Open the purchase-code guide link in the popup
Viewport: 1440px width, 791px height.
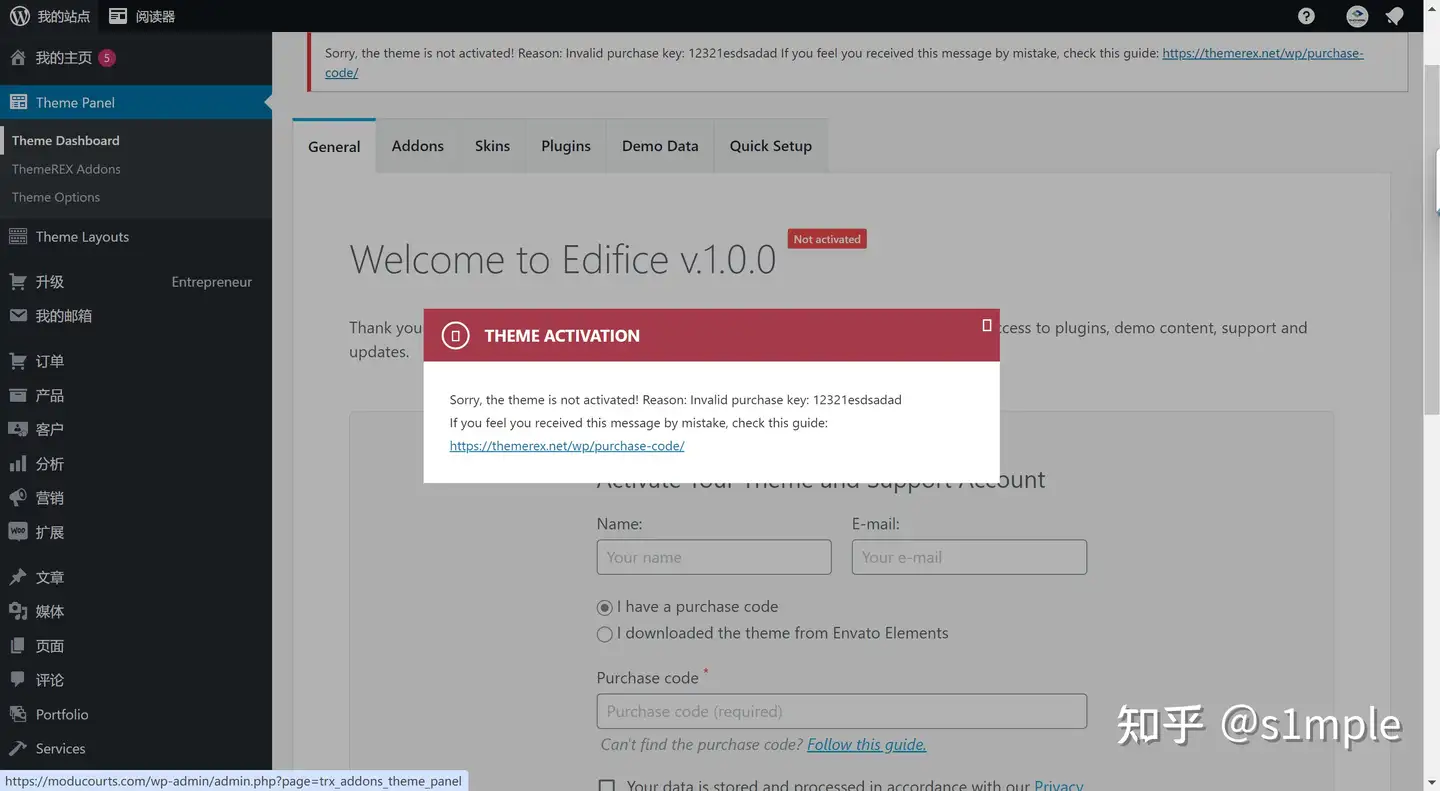567,446
